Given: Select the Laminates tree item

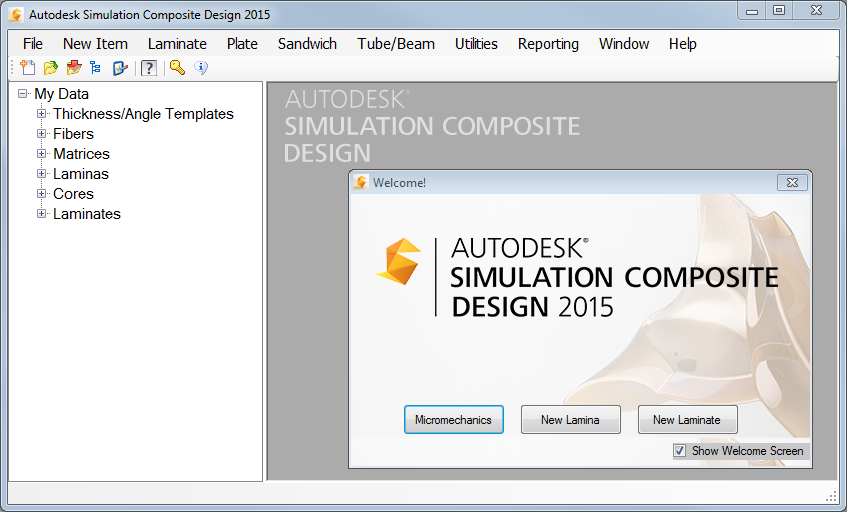Looking at the screenshot, I should click(x=86, y=214).
